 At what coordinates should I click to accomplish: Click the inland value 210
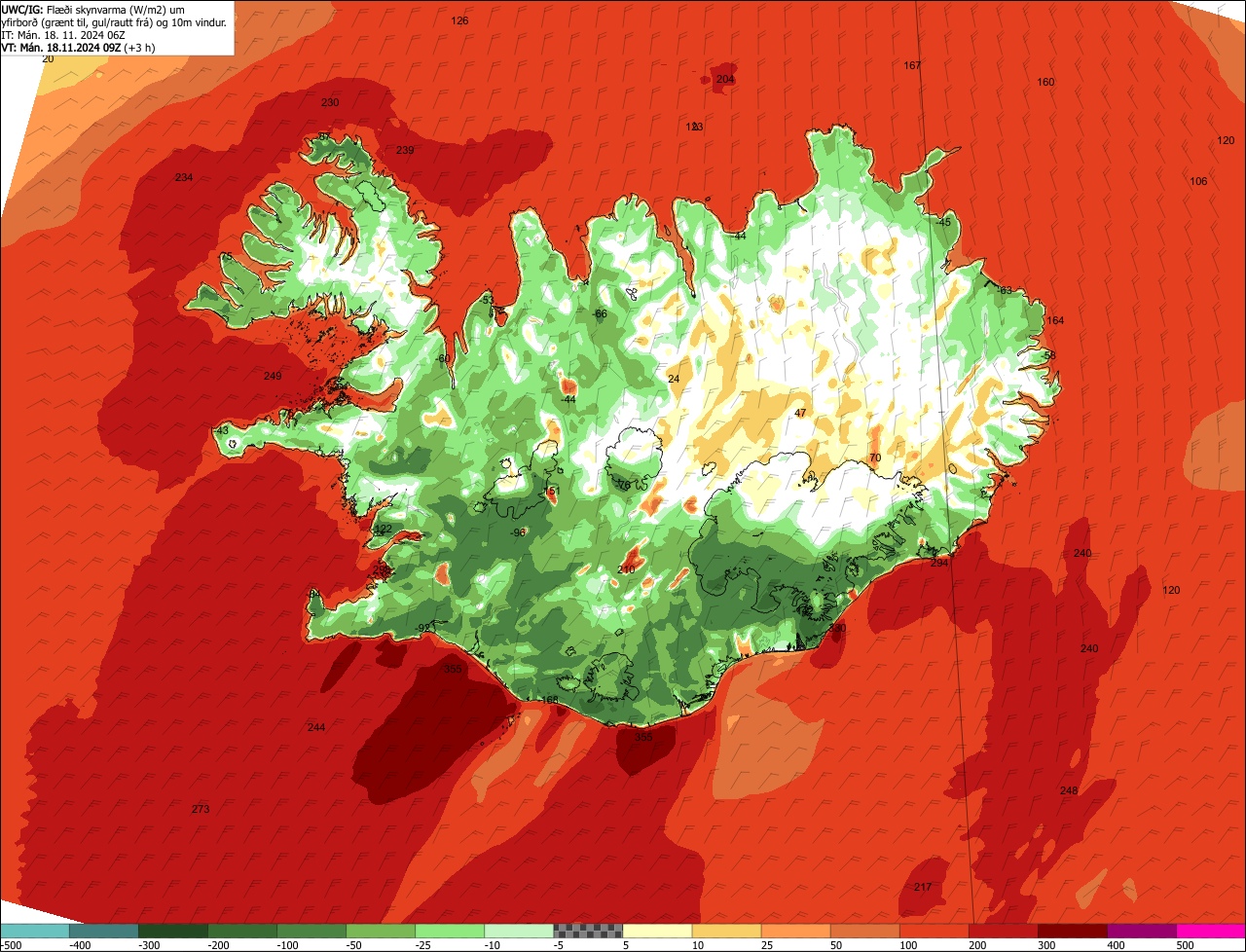[626, 569]
